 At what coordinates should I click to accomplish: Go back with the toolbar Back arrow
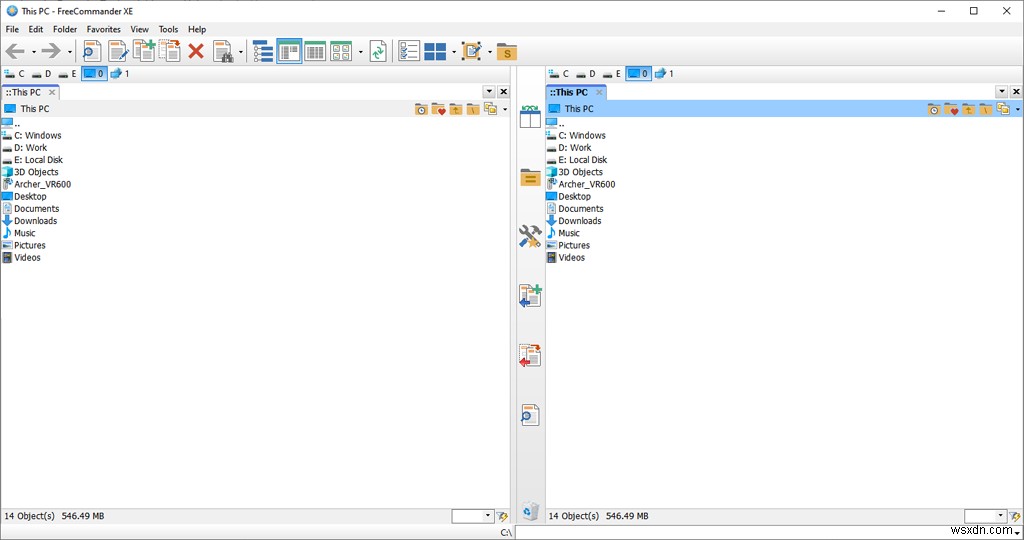pyautogui.click(x=14, y=51)
